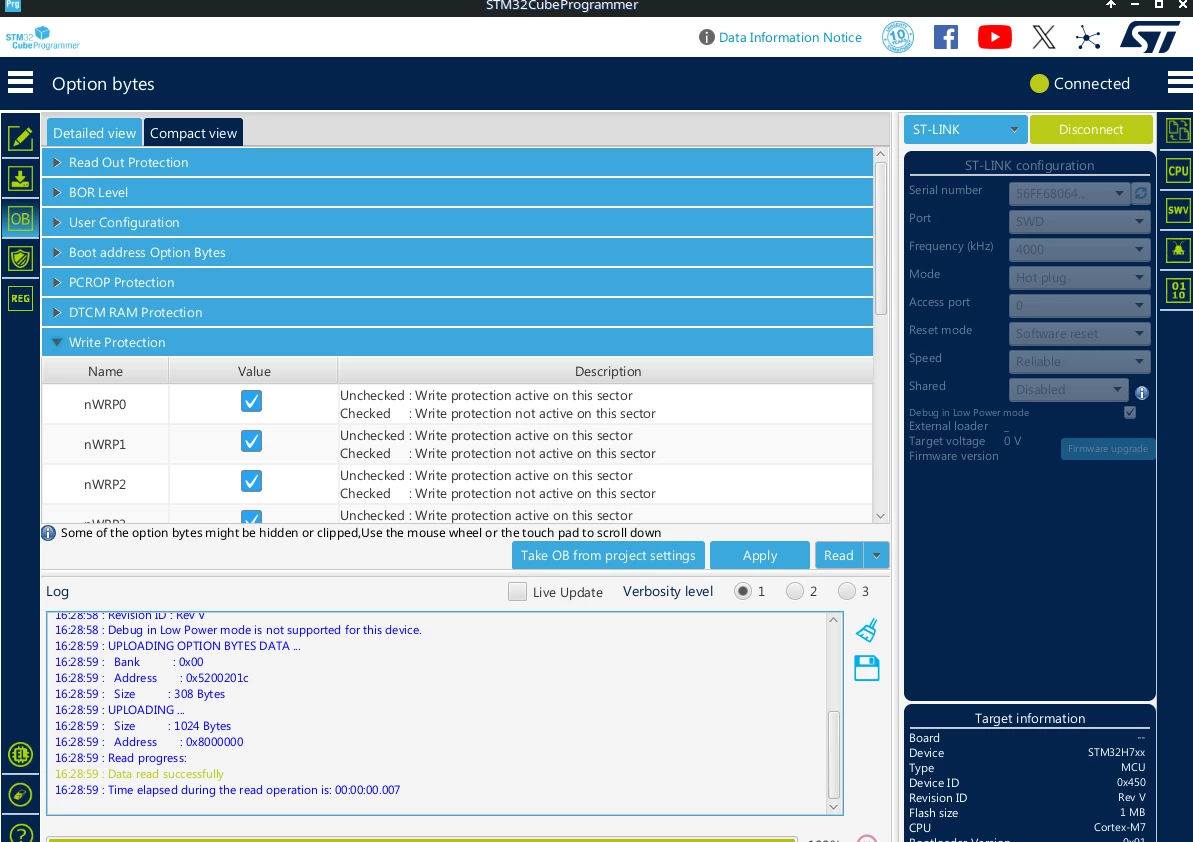
Task: Switch to the Compact view tab
Action: [x=193, y=133]
